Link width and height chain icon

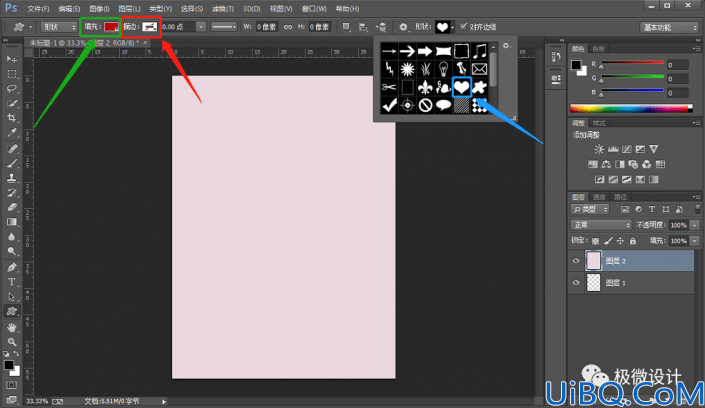(x=288, y=27)
